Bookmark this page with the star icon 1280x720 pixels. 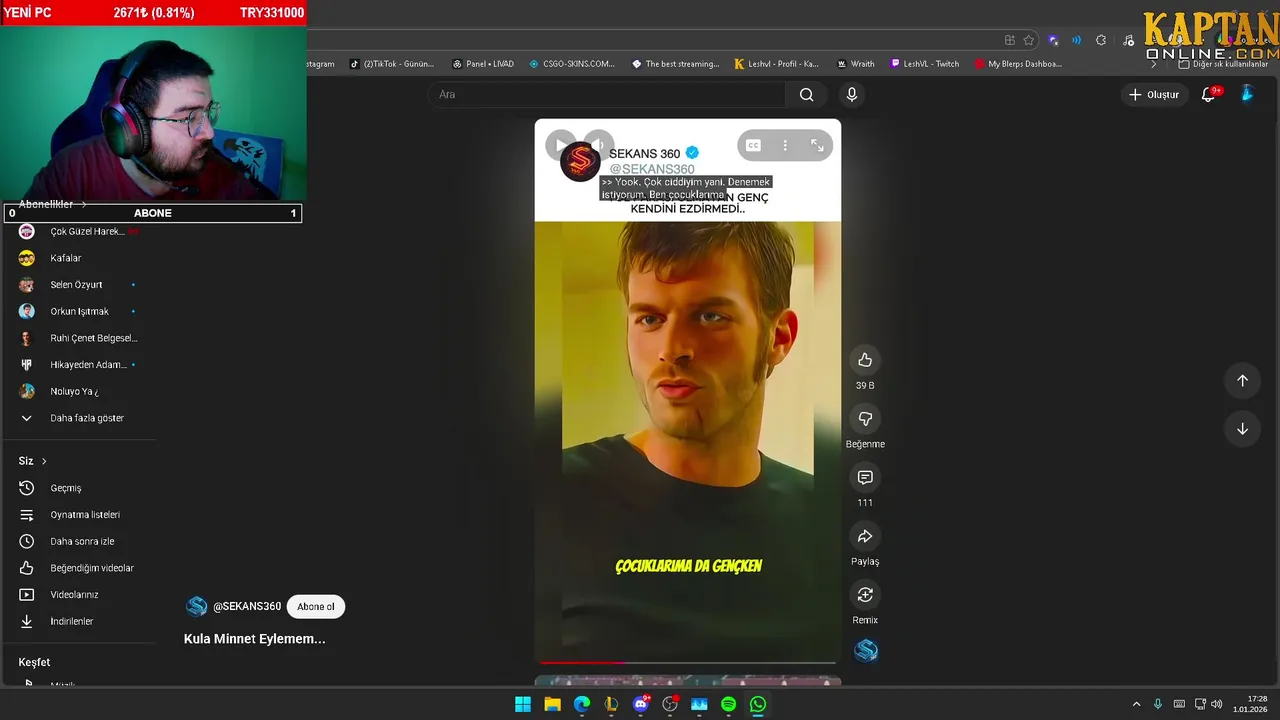1028,40
